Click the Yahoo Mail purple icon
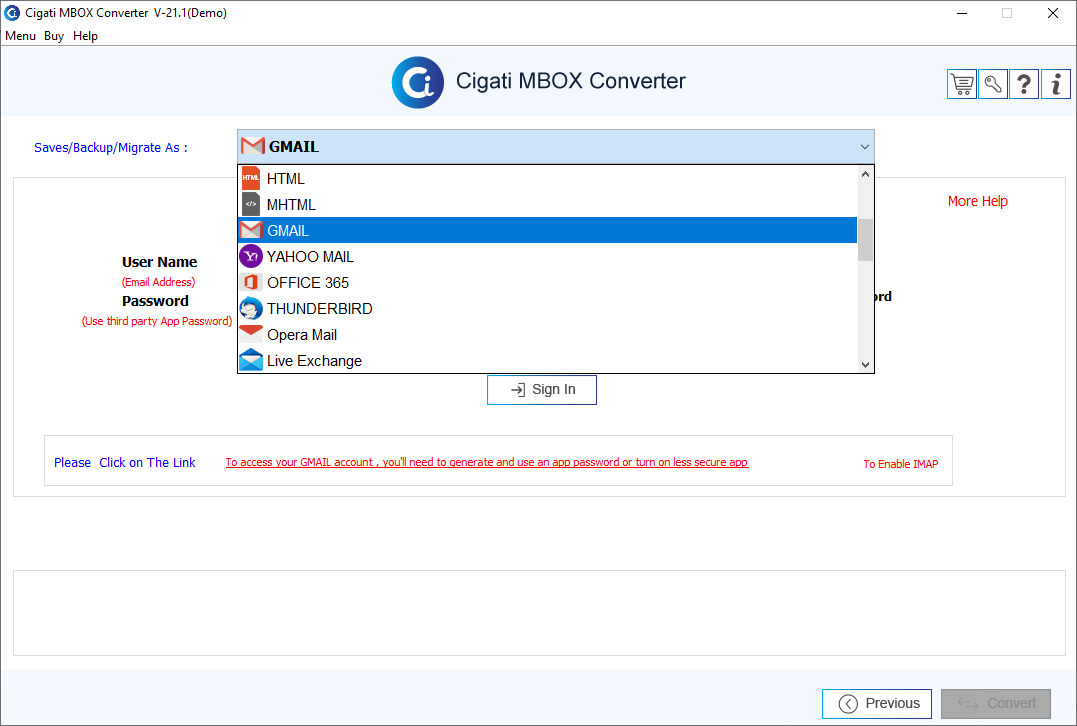 (251, 257)
